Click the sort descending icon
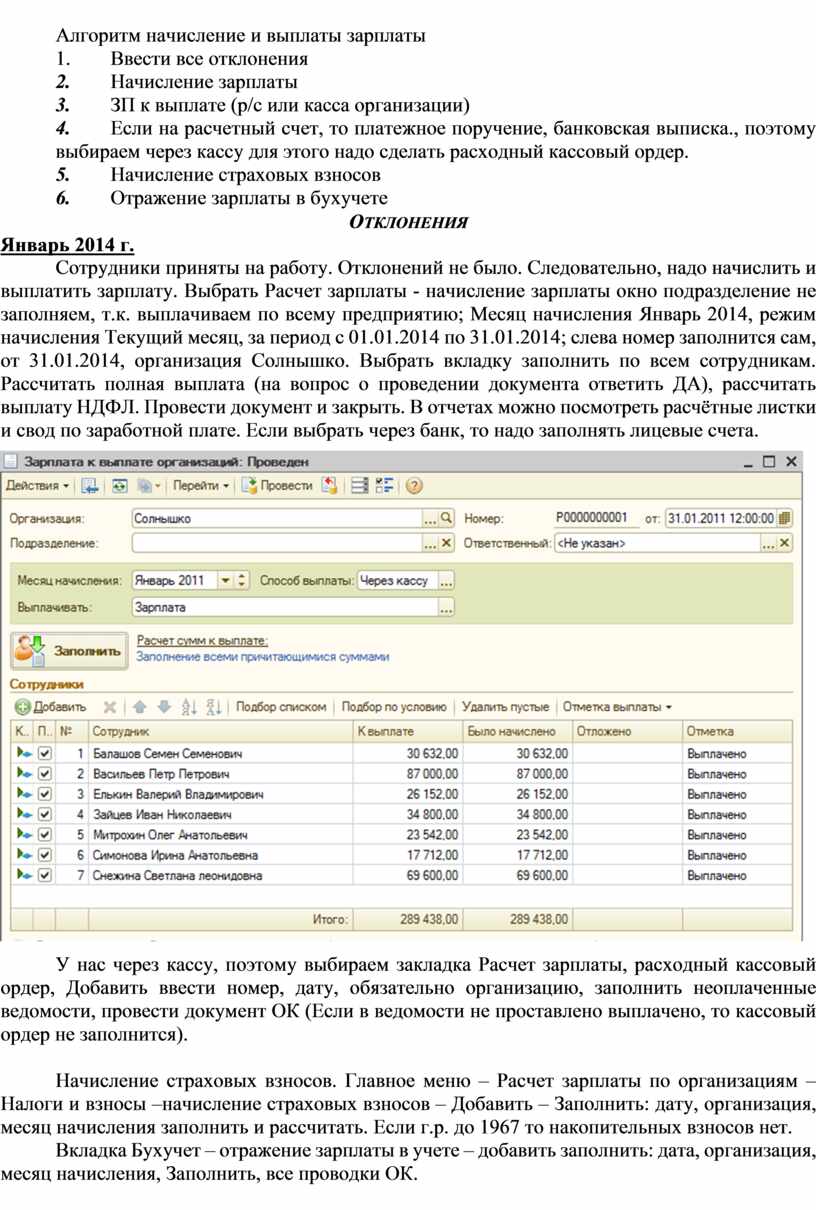 click(x=213, y=707)
